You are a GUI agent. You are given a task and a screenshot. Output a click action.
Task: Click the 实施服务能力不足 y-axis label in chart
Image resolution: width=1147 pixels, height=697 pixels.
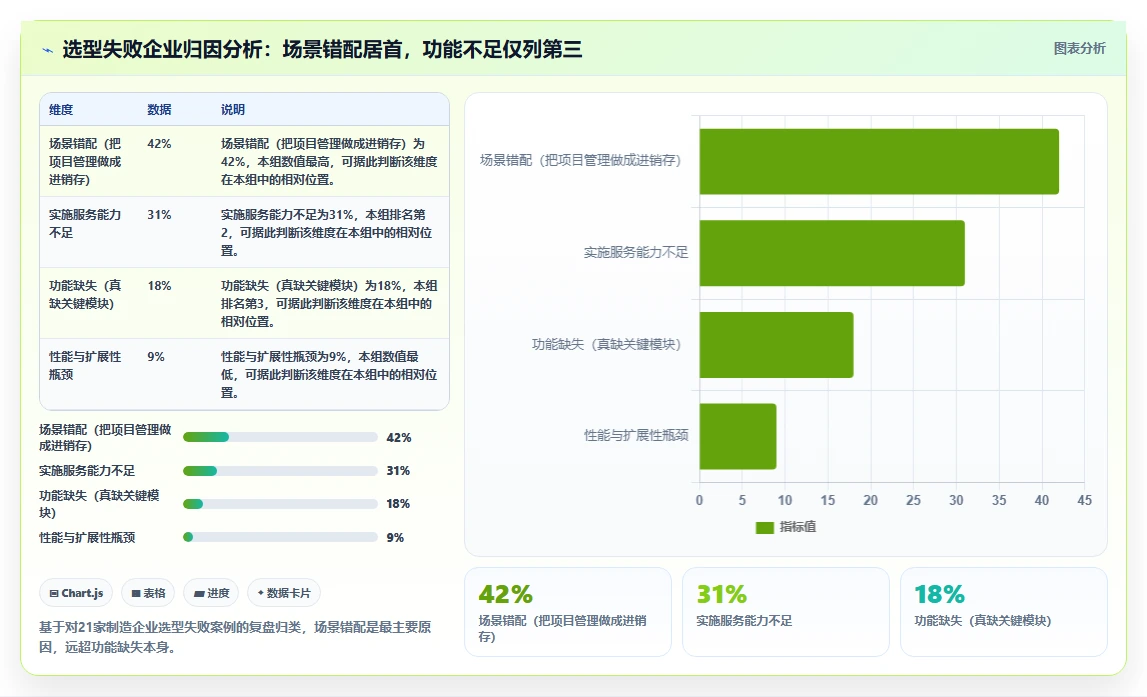[x=636, y=252]
